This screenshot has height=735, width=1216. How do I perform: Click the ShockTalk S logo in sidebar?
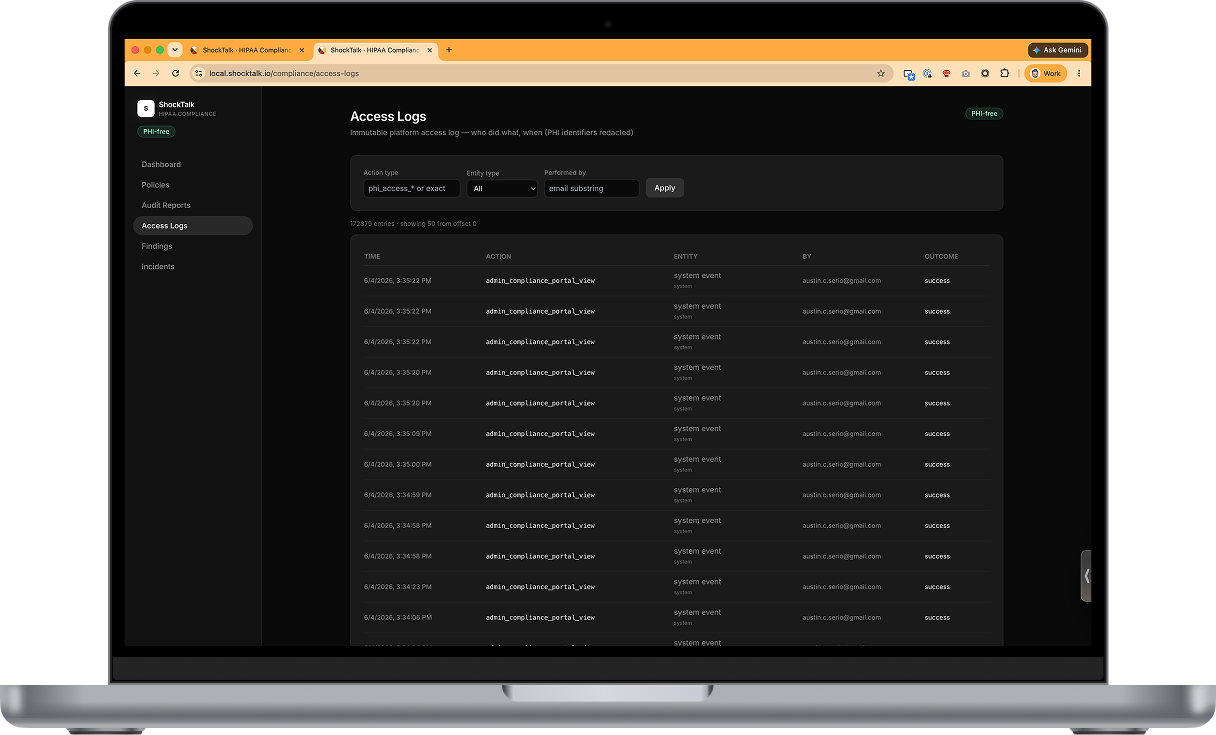pyautogui.click(x=146, y=108)
